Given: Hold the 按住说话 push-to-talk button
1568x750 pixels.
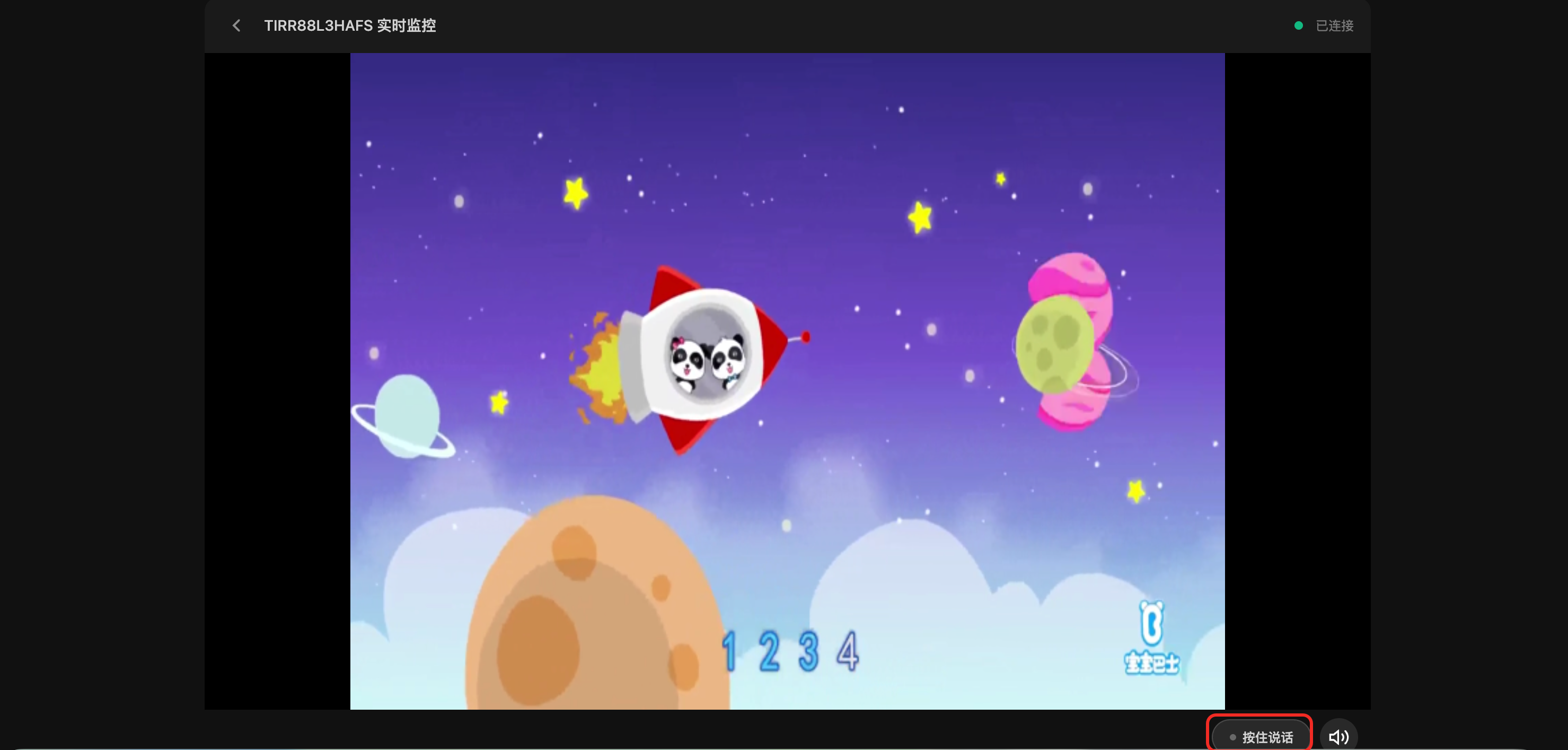Looking at the screenshot, I should [x=1261, y=736].
